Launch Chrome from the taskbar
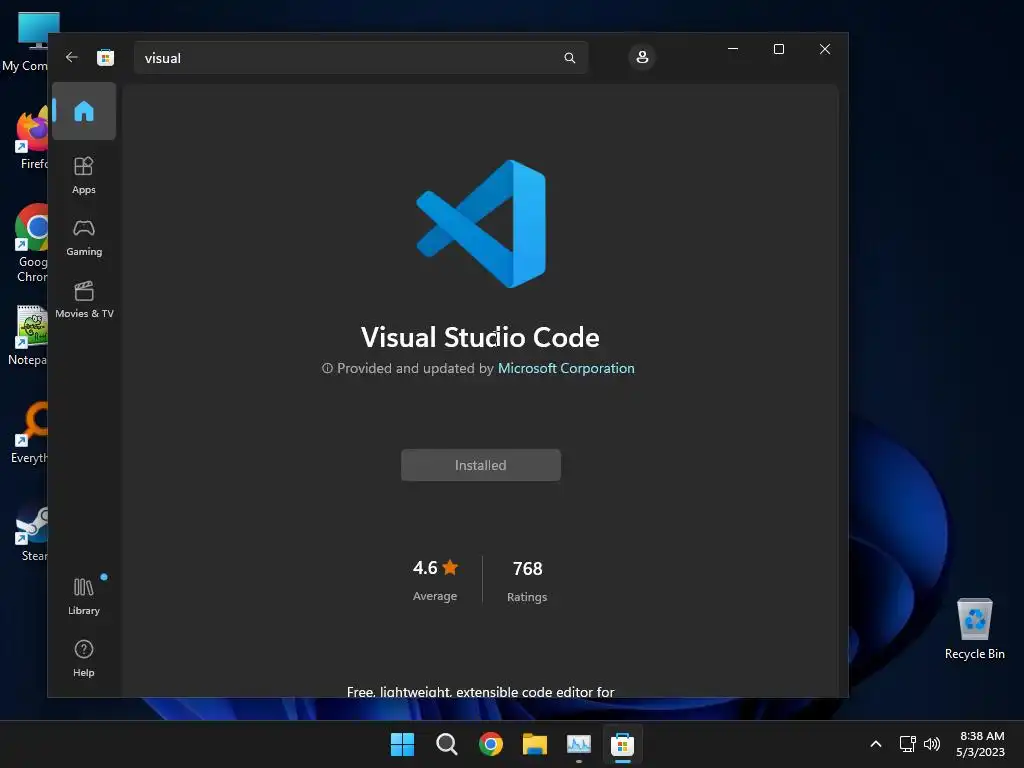1024x768 pixels. pos(490,744)
